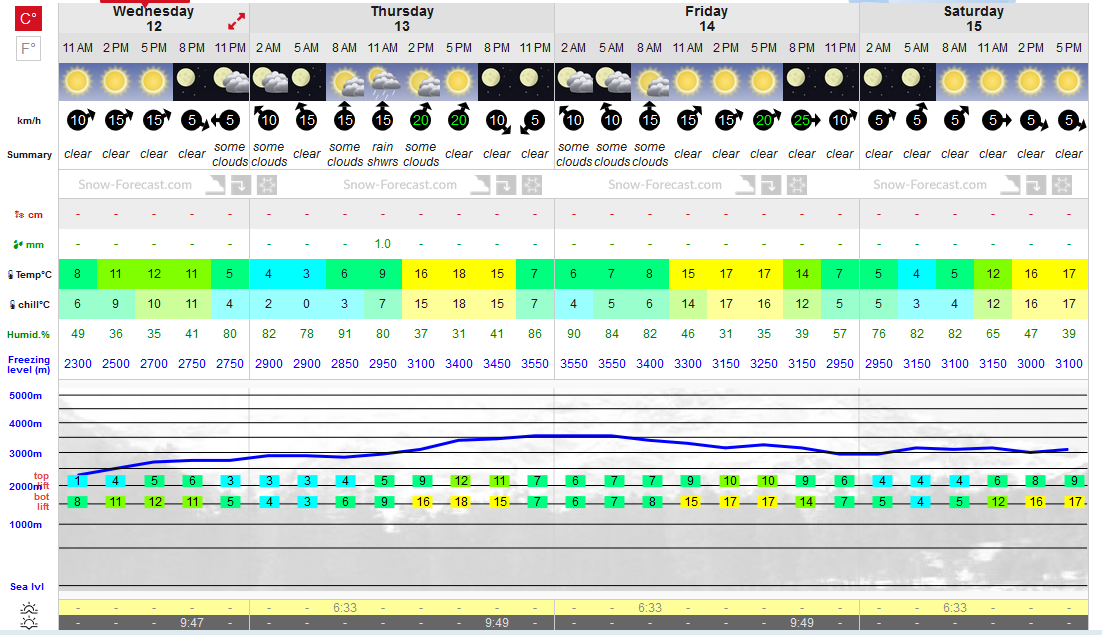Click the first Snow-Forecast.com watermark link

[x=135, y=185]
